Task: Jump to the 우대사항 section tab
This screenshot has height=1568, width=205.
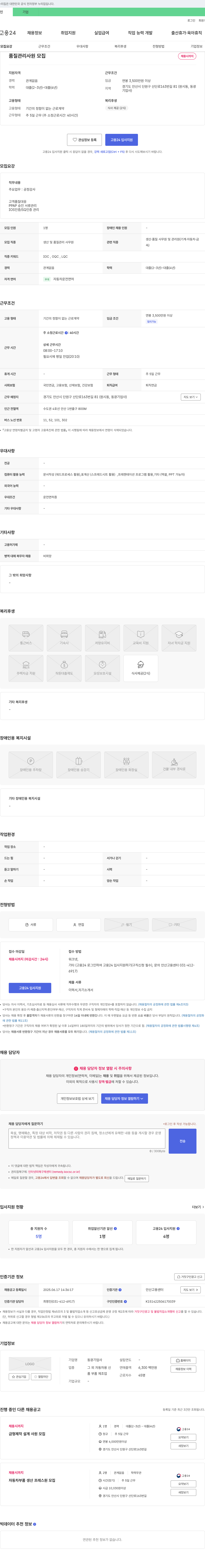Action: [x=82, y=46]
